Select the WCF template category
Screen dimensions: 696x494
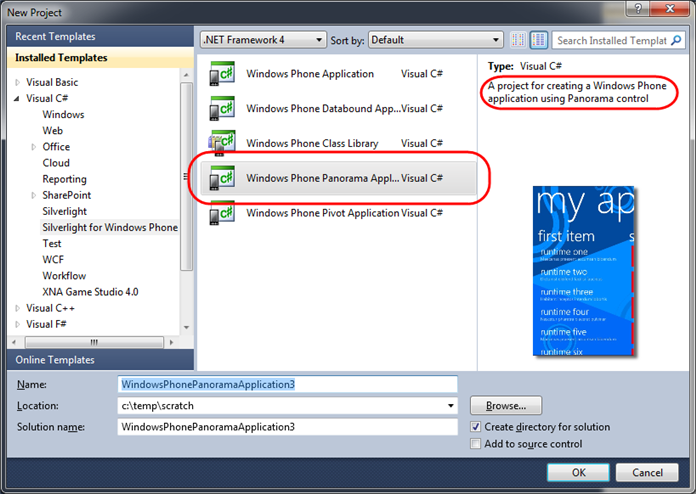click(53, 260)
